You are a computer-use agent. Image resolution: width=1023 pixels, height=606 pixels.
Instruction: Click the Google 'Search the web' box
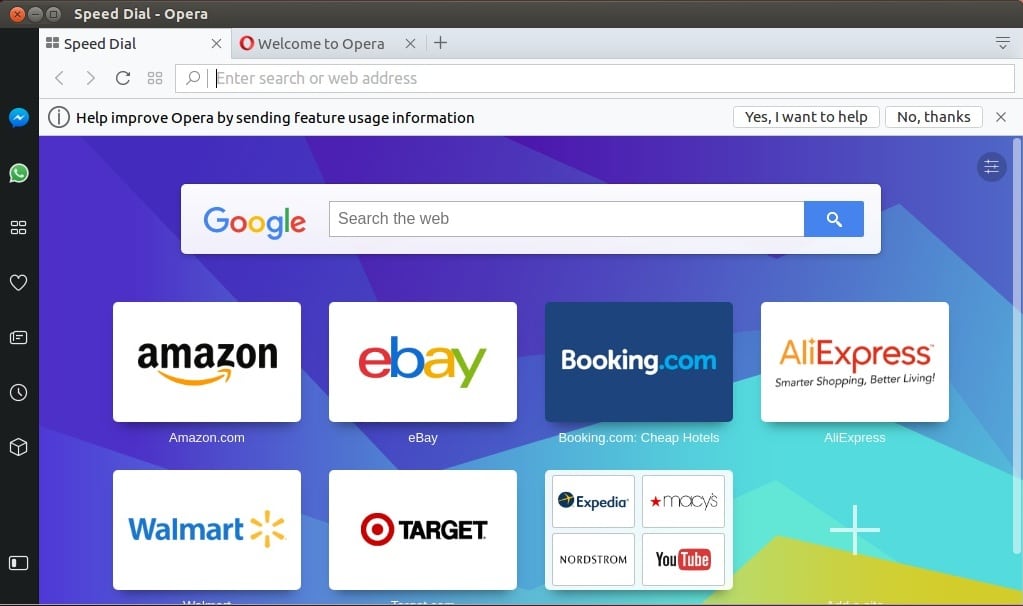[x=566, y=219]
